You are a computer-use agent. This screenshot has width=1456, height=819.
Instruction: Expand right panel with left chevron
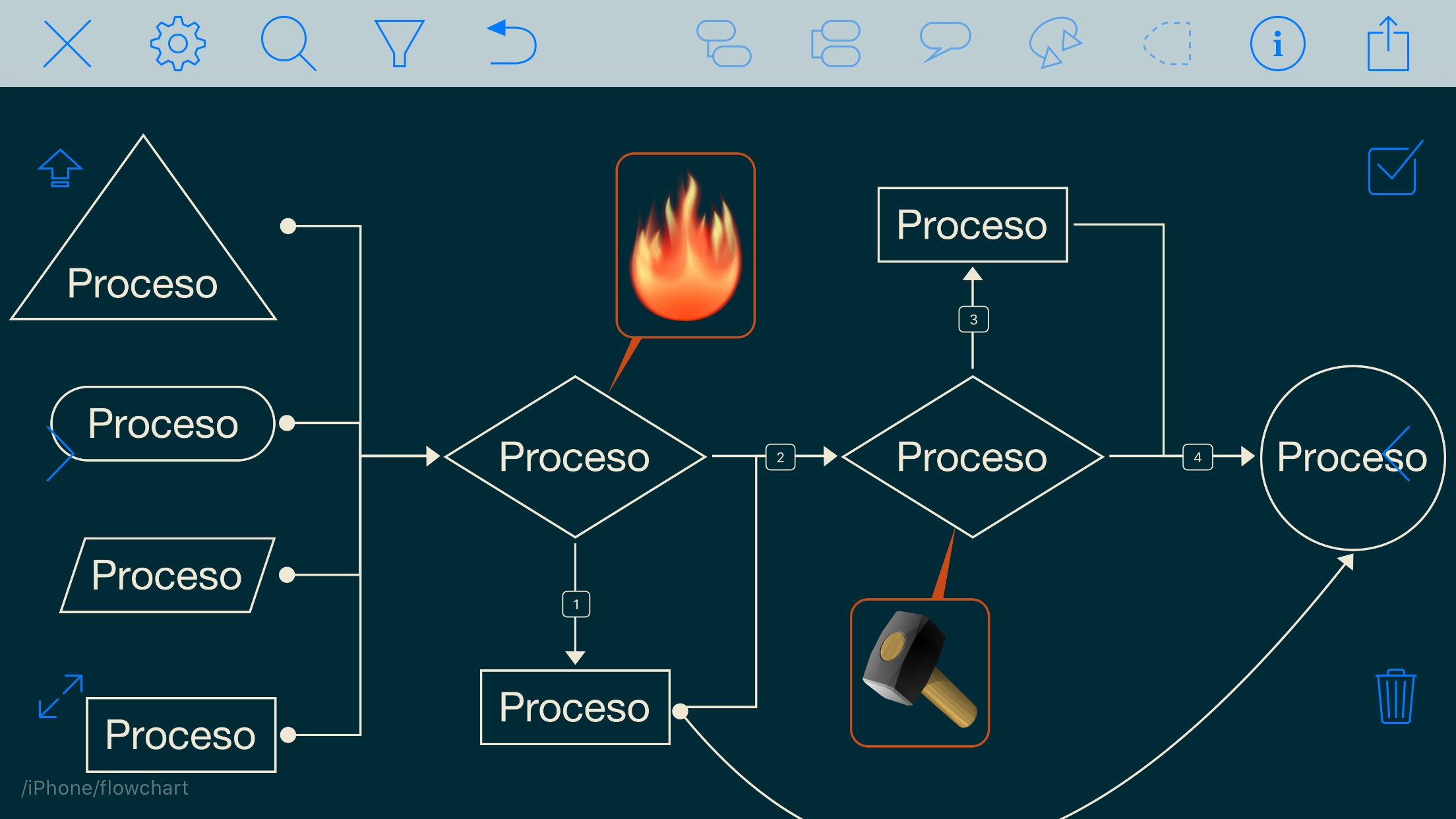pos(1397,454)
